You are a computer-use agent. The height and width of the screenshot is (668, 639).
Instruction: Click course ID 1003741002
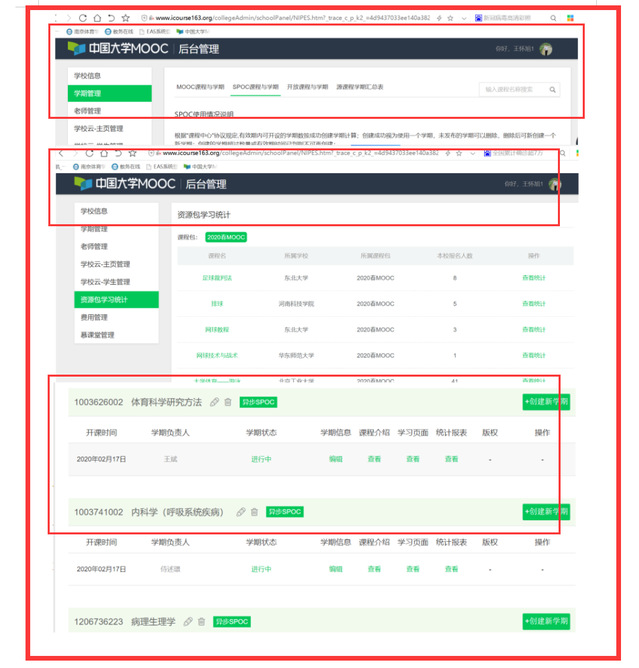(98, 512)
